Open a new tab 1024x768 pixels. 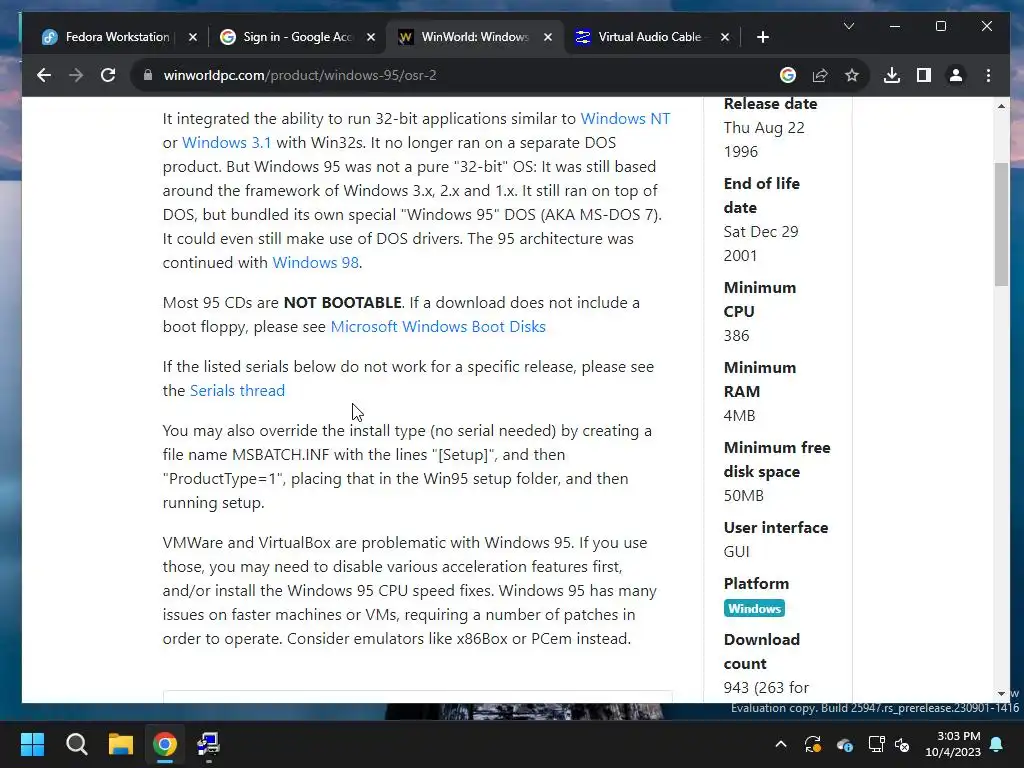(x=763, y=37)
